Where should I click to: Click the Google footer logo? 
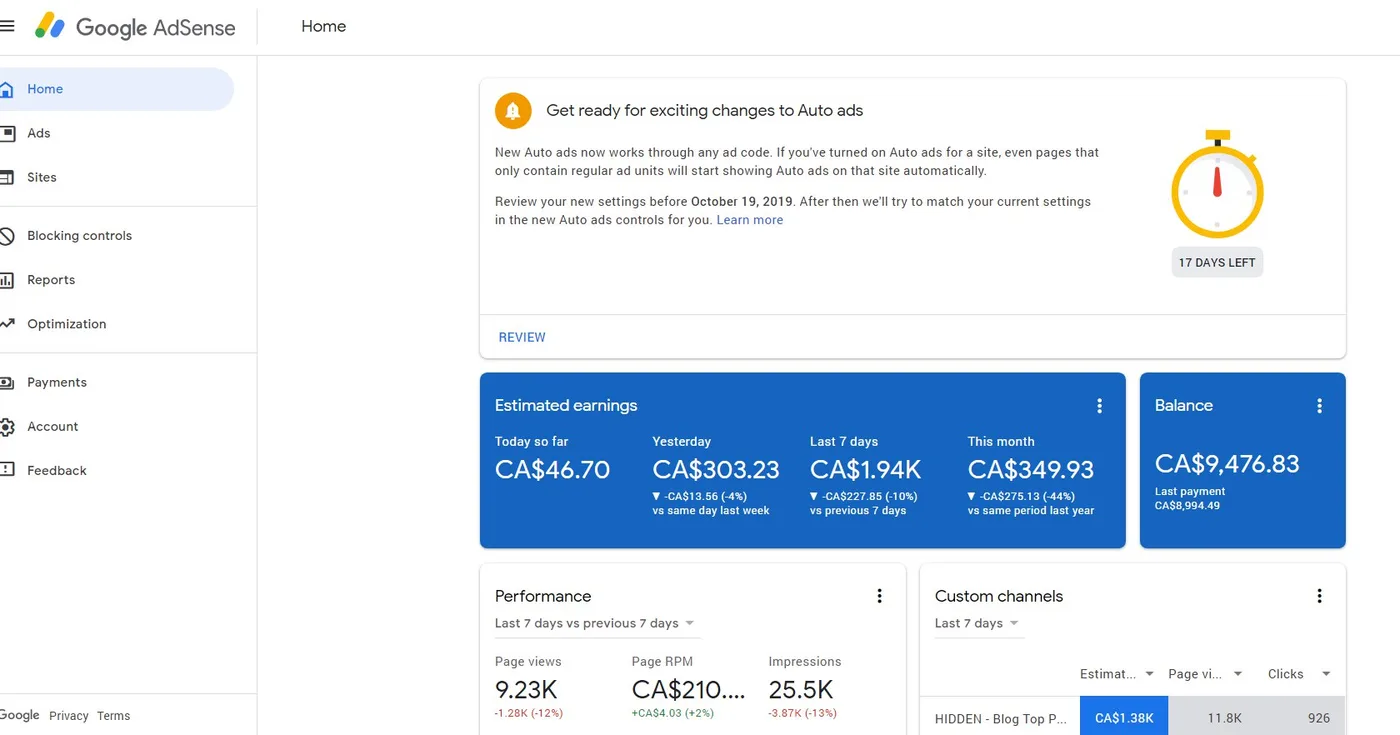point(20,715)
